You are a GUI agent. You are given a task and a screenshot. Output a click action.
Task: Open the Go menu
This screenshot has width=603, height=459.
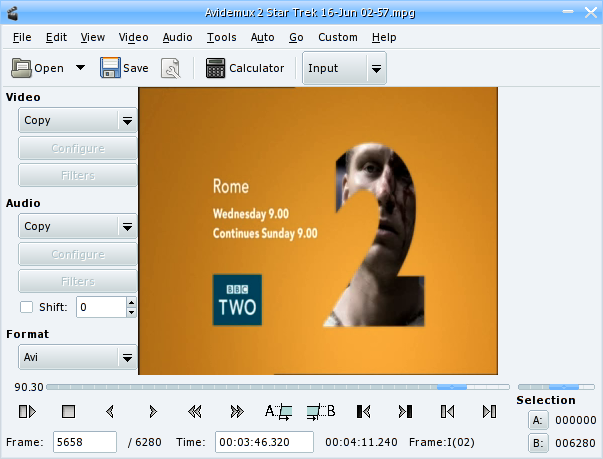[296, 37]
